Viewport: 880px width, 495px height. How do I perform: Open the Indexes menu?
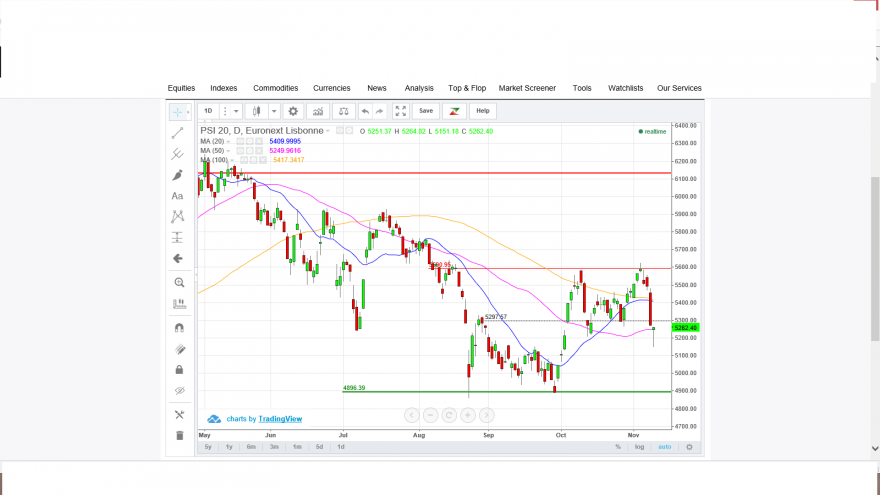(x=223, y=88)
